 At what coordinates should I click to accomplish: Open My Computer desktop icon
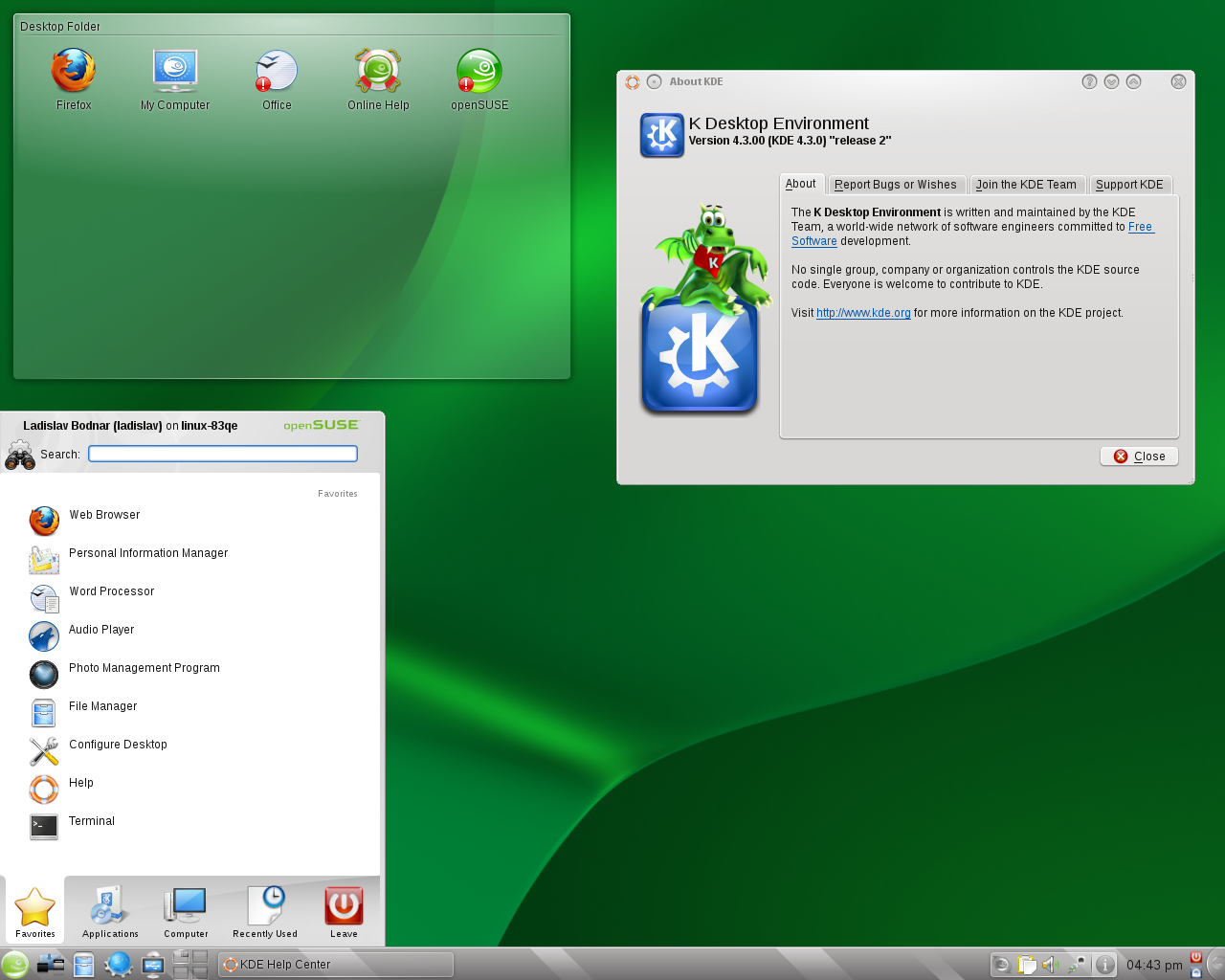coord(175,79)
